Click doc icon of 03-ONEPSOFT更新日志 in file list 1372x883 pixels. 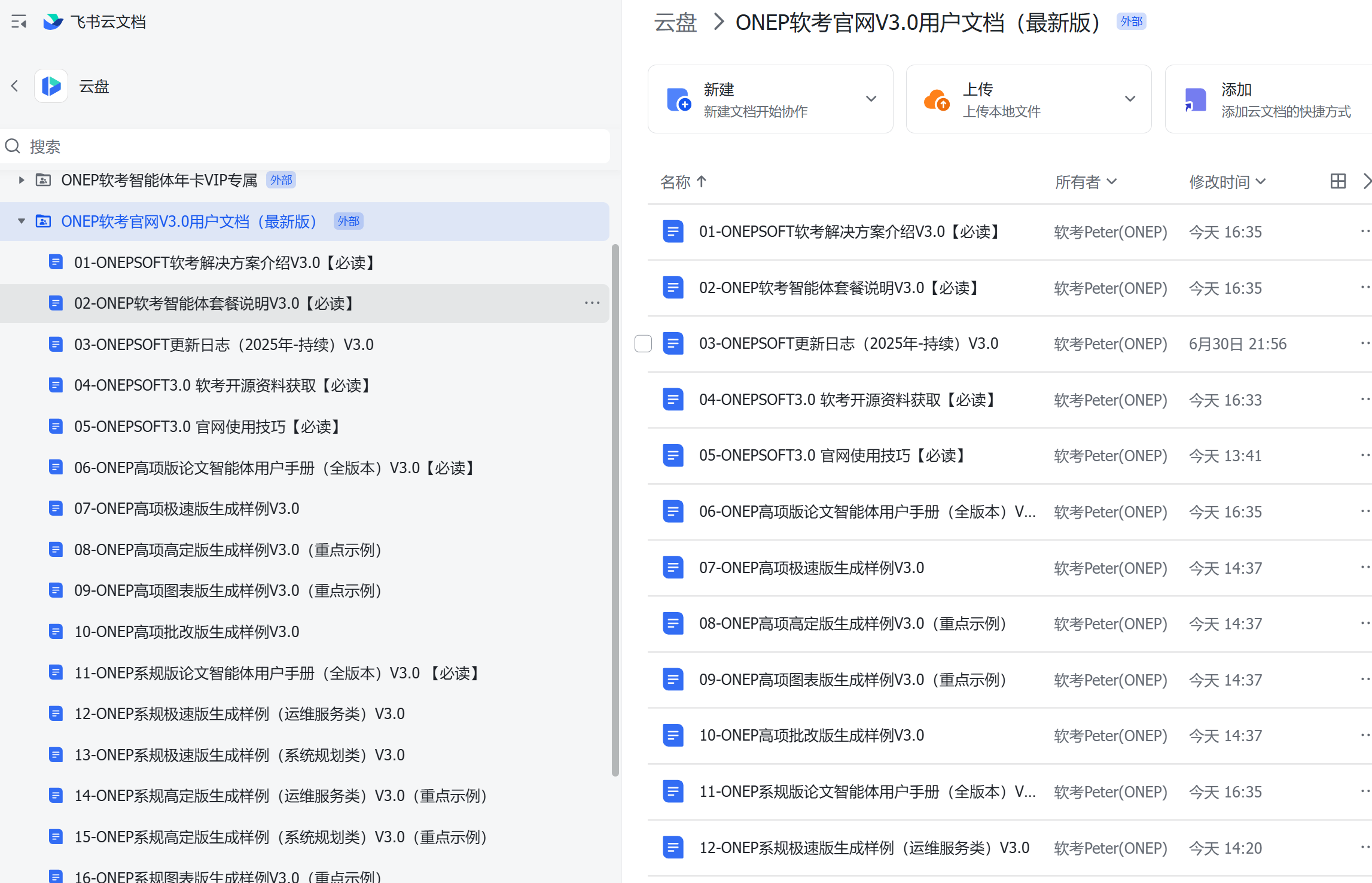point(673,343)
